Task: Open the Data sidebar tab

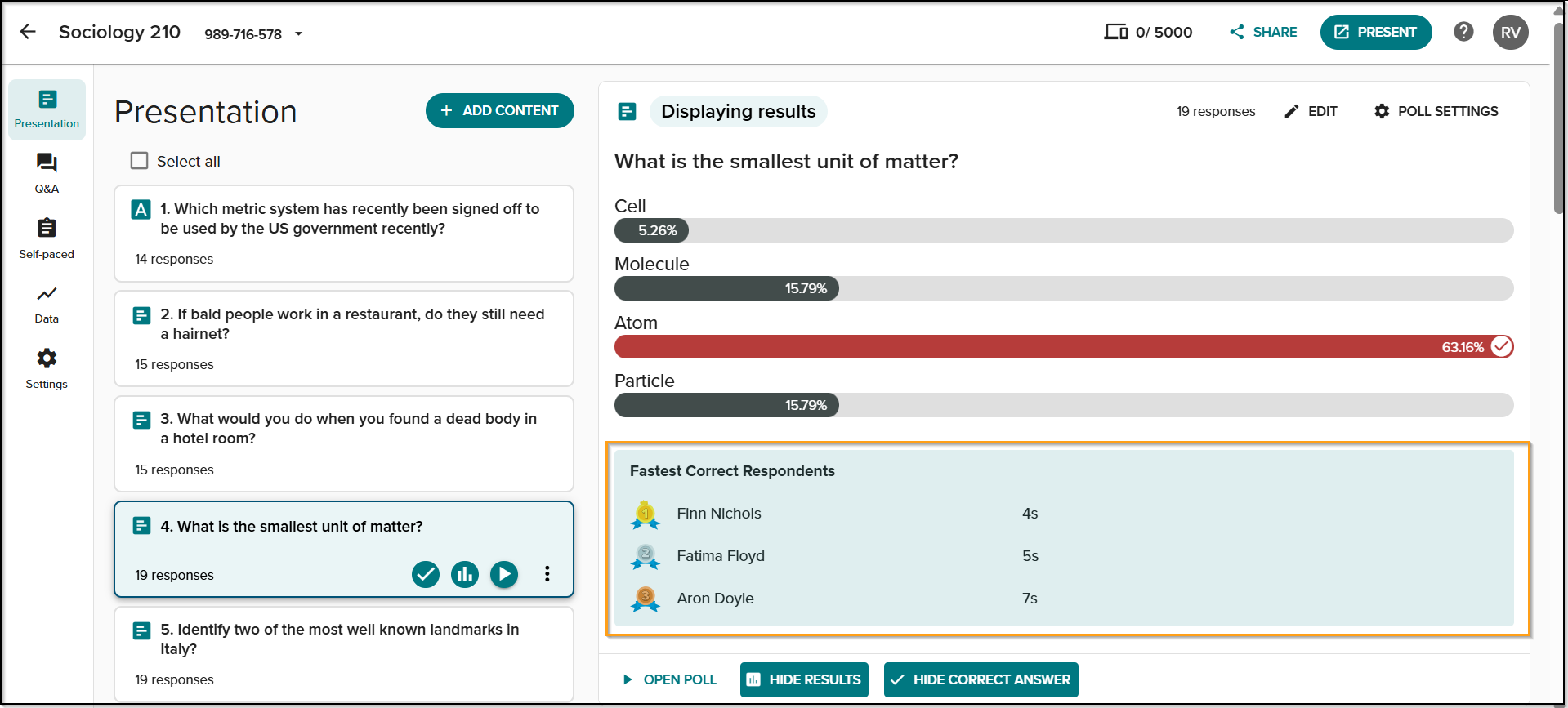Action: [47, 304]
